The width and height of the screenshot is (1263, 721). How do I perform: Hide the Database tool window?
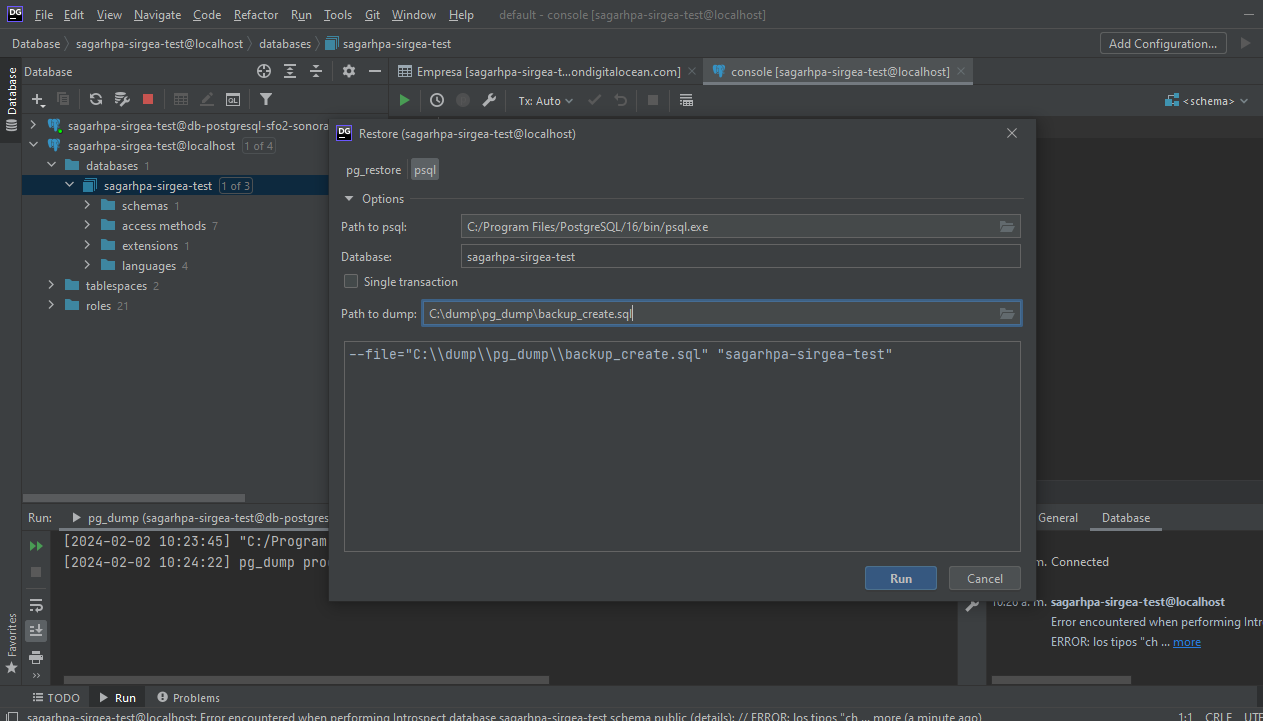[375, 71]
